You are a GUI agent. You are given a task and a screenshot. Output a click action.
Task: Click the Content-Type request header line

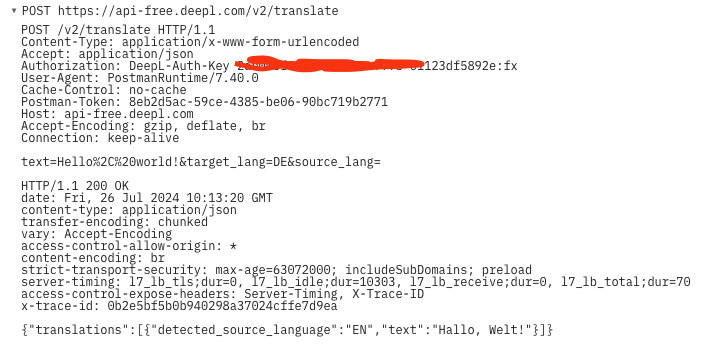click(190, 42)
